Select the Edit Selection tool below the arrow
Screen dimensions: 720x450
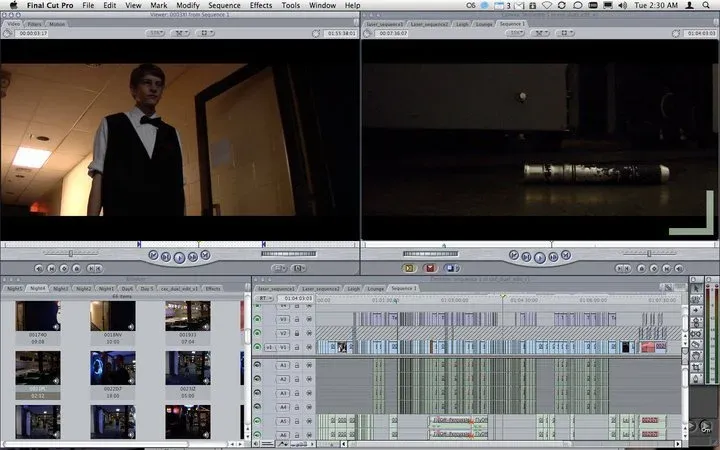697,299
